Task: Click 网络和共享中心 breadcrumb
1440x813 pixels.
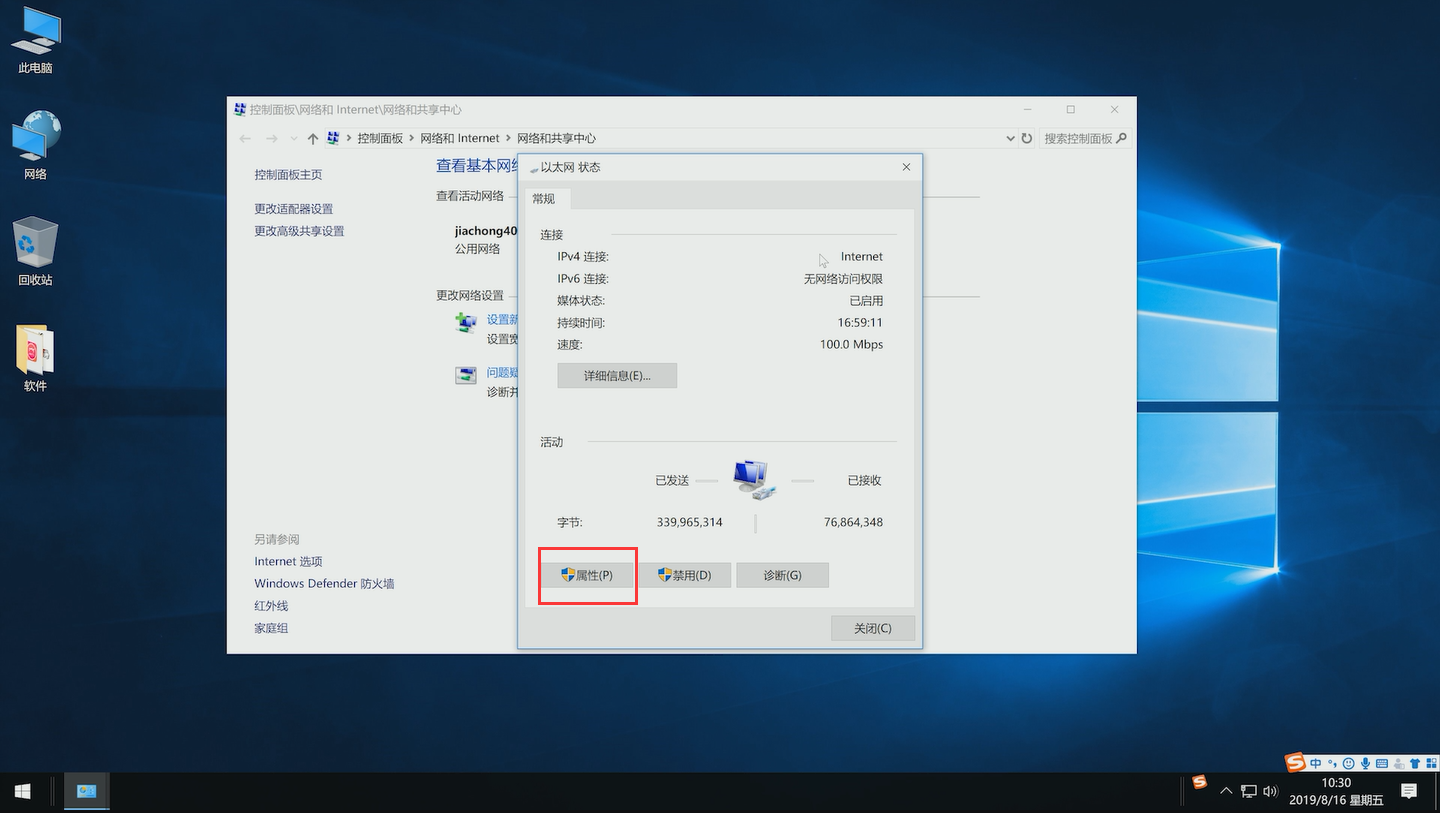Action: [556, 138]
